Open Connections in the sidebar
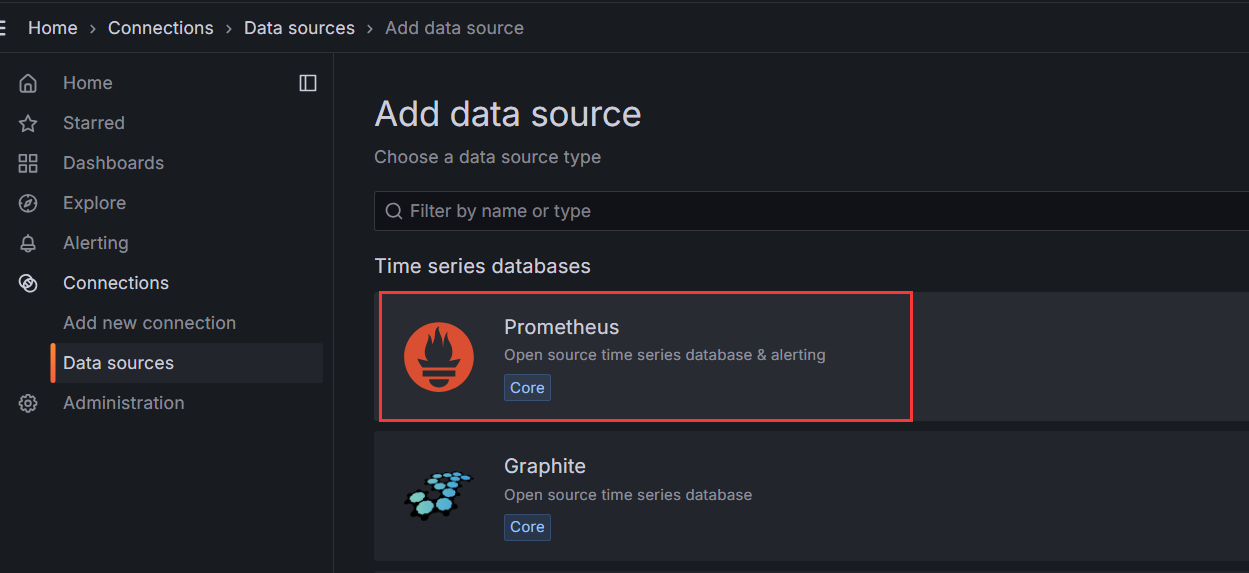 pos(116,283)
